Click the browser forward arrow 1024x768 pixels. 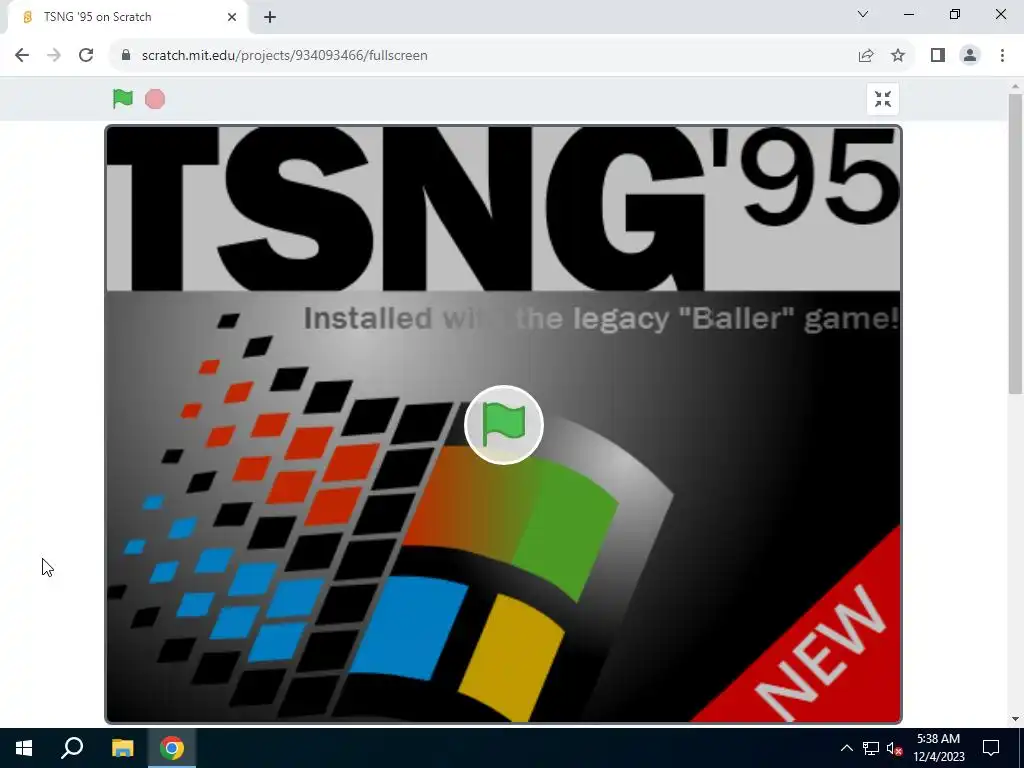(x=54, y=56)
